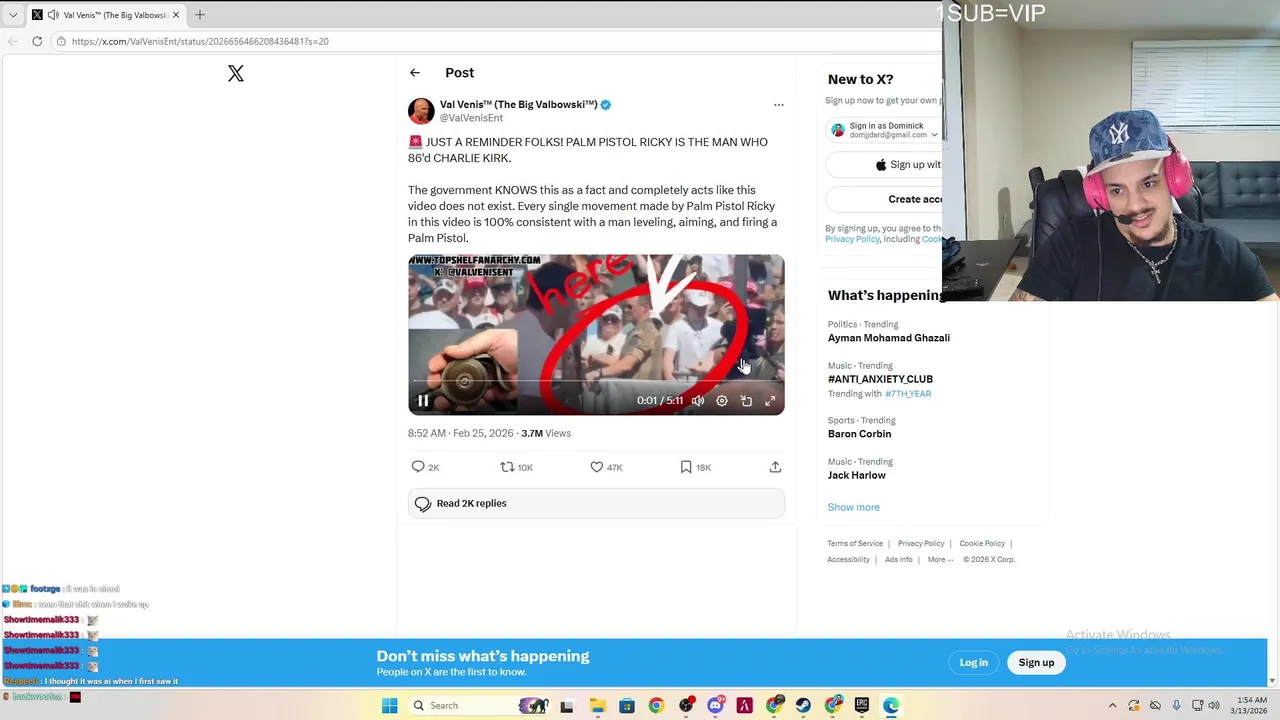
Task: Bookmark the post showing 18K
Action: pyautogui.click(x=685, y=467)
